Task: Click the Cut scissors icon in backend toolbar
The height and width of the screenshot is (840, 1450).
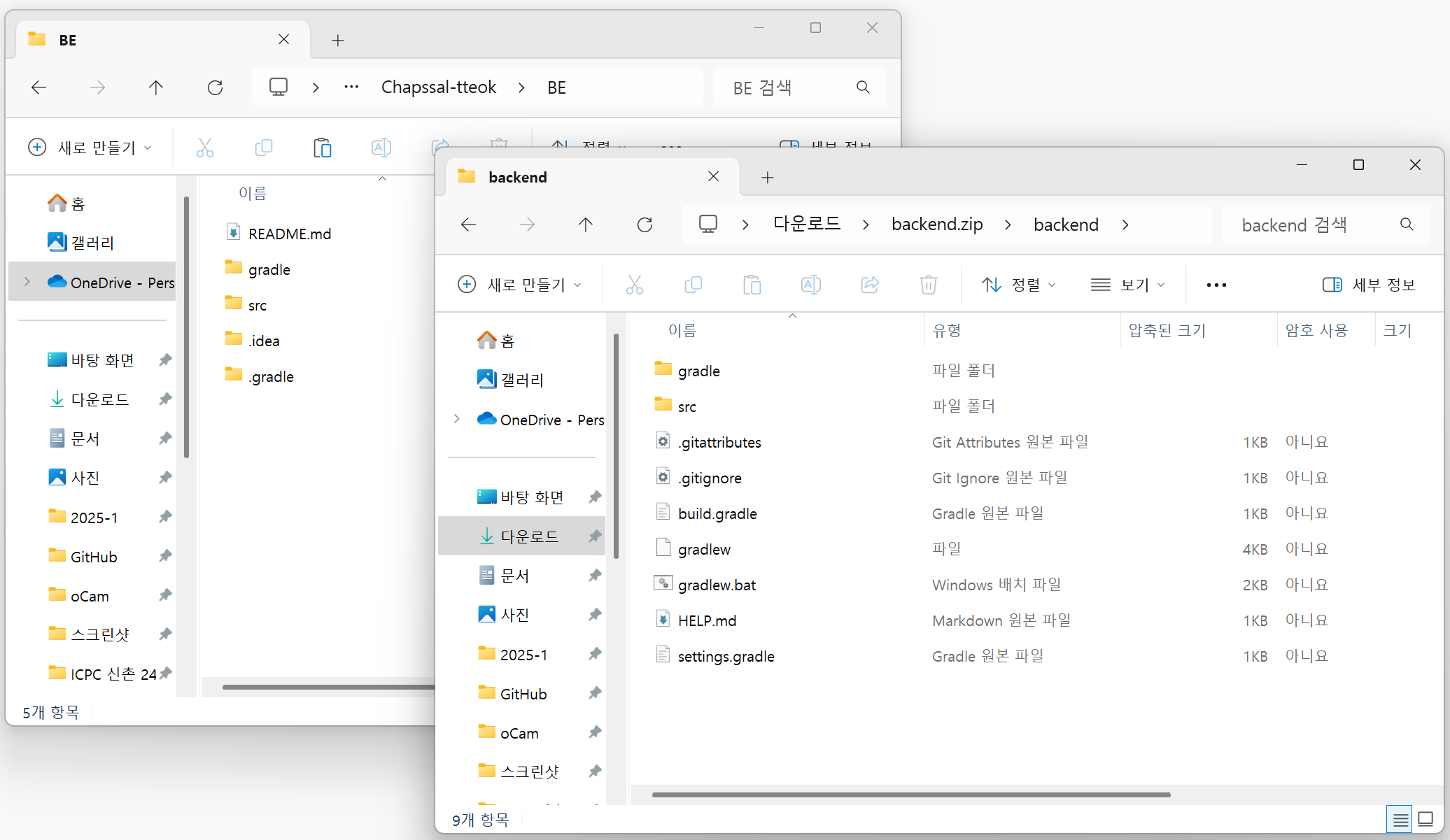Action: (x=634, y=285)
